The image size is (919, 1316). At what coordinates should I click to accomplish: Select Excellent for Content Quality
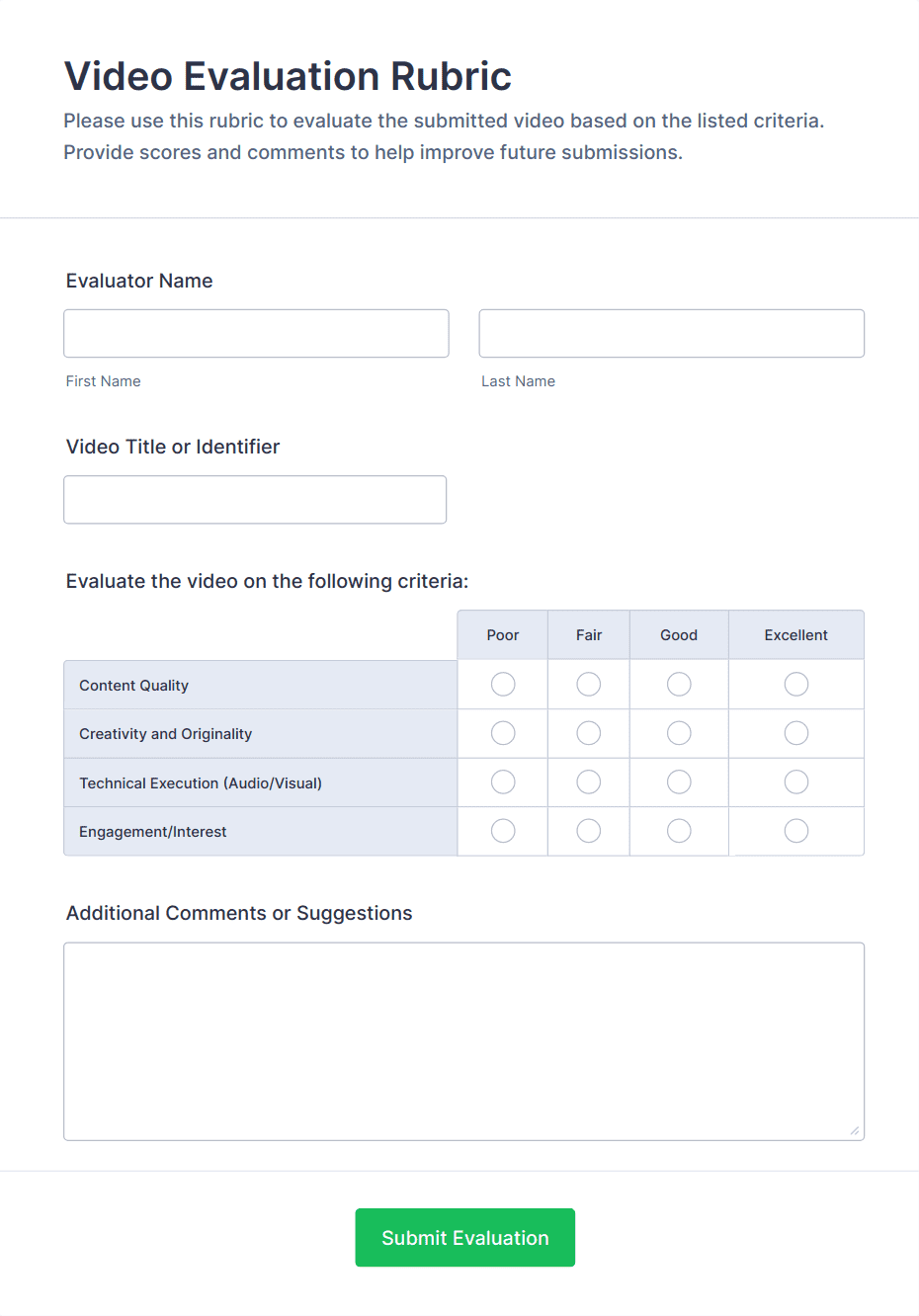[x=796, y=684]
